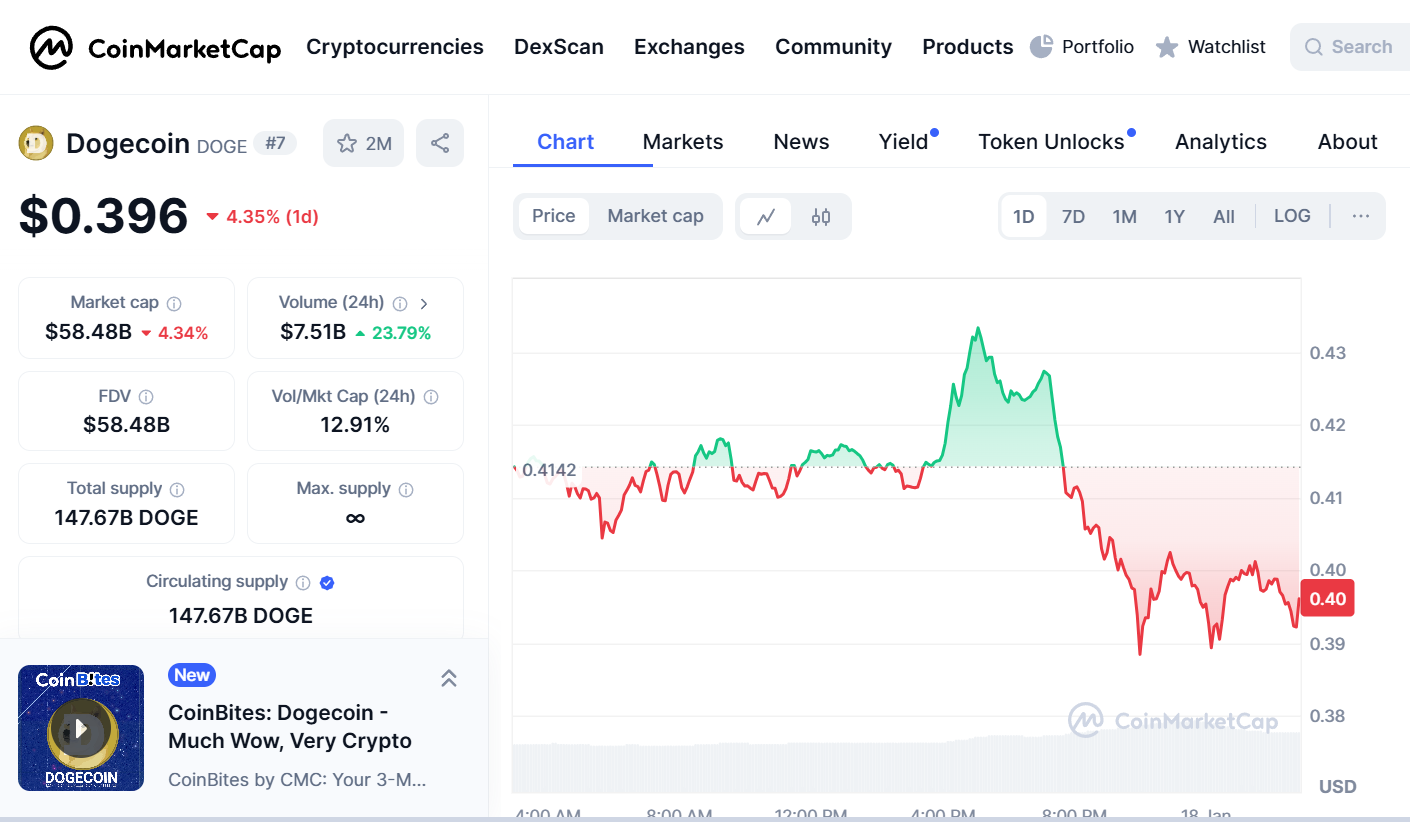Collapse the CoinBites banner with double chevron

pyautogui.click(x=449, y=678)
